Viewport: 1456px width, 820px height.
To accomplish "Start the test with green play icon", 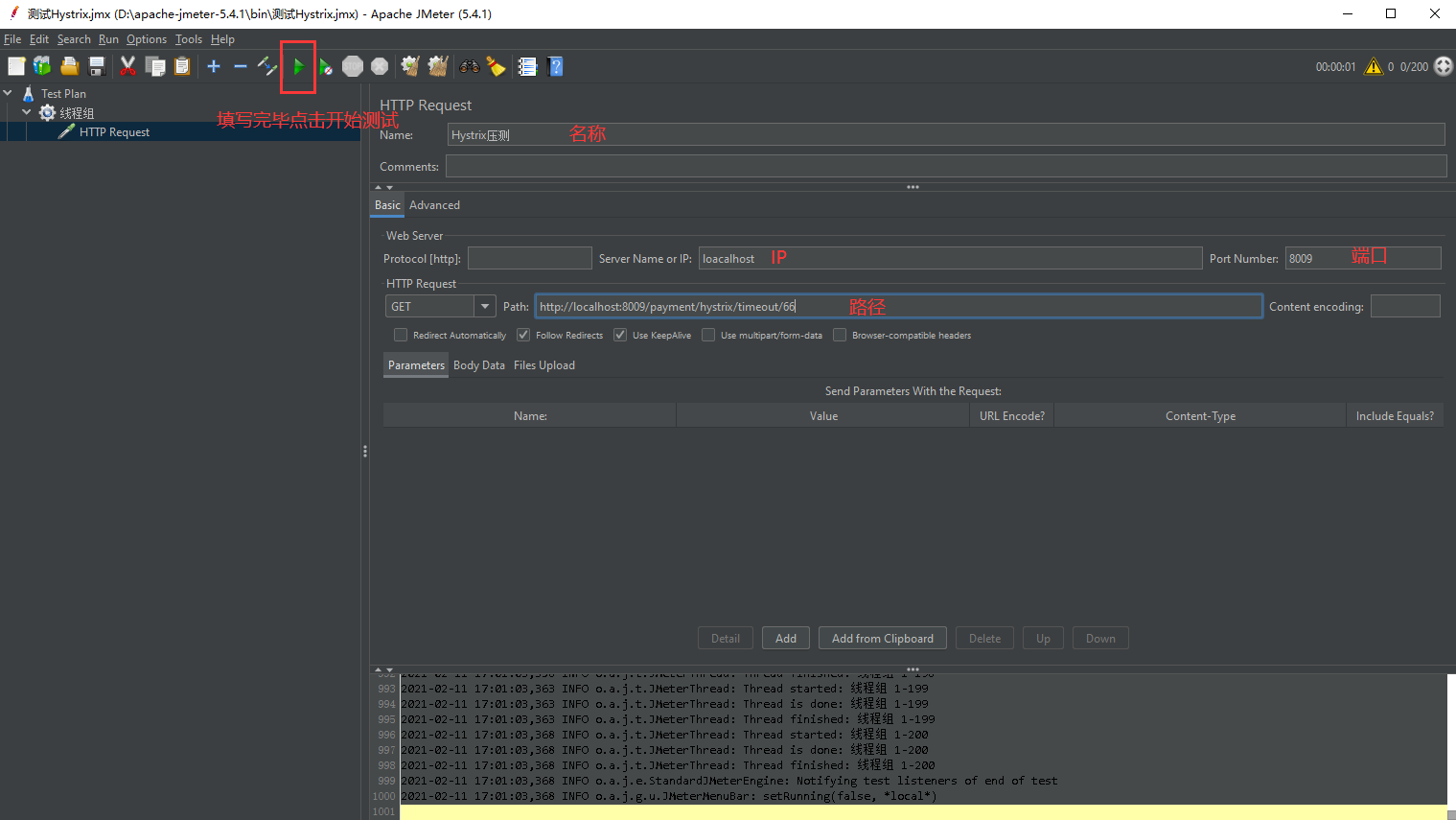I will [299, 66].
